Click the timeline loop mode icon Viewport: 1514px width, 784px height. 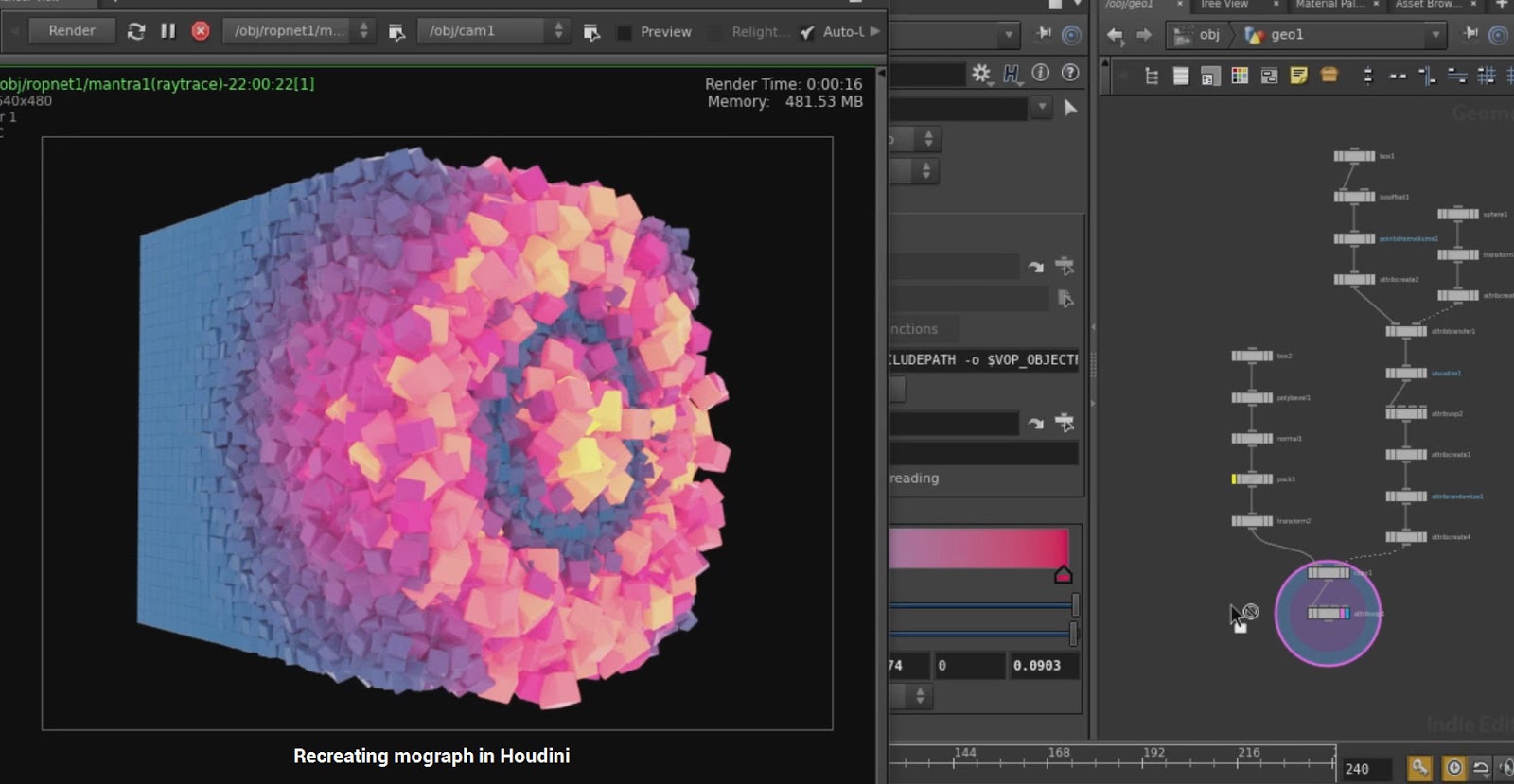pos(1481,769)
